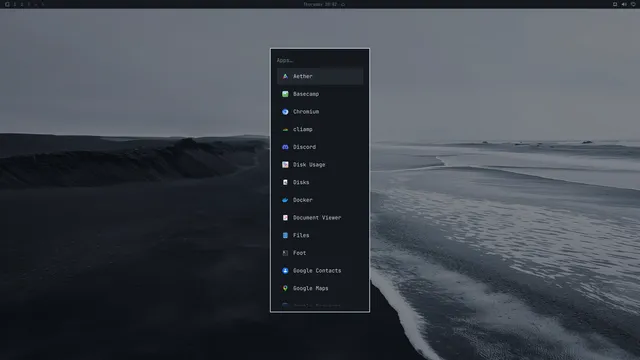
Task: Open Docker with the whale icon
Action: pos(320,200)
